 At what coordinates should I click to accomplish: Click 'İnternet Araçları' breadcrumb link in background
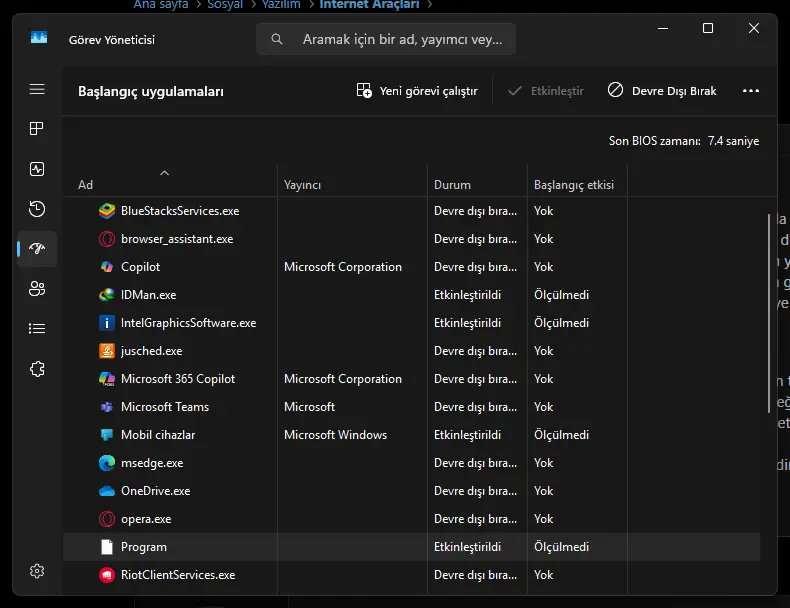[x=369, y=5]
